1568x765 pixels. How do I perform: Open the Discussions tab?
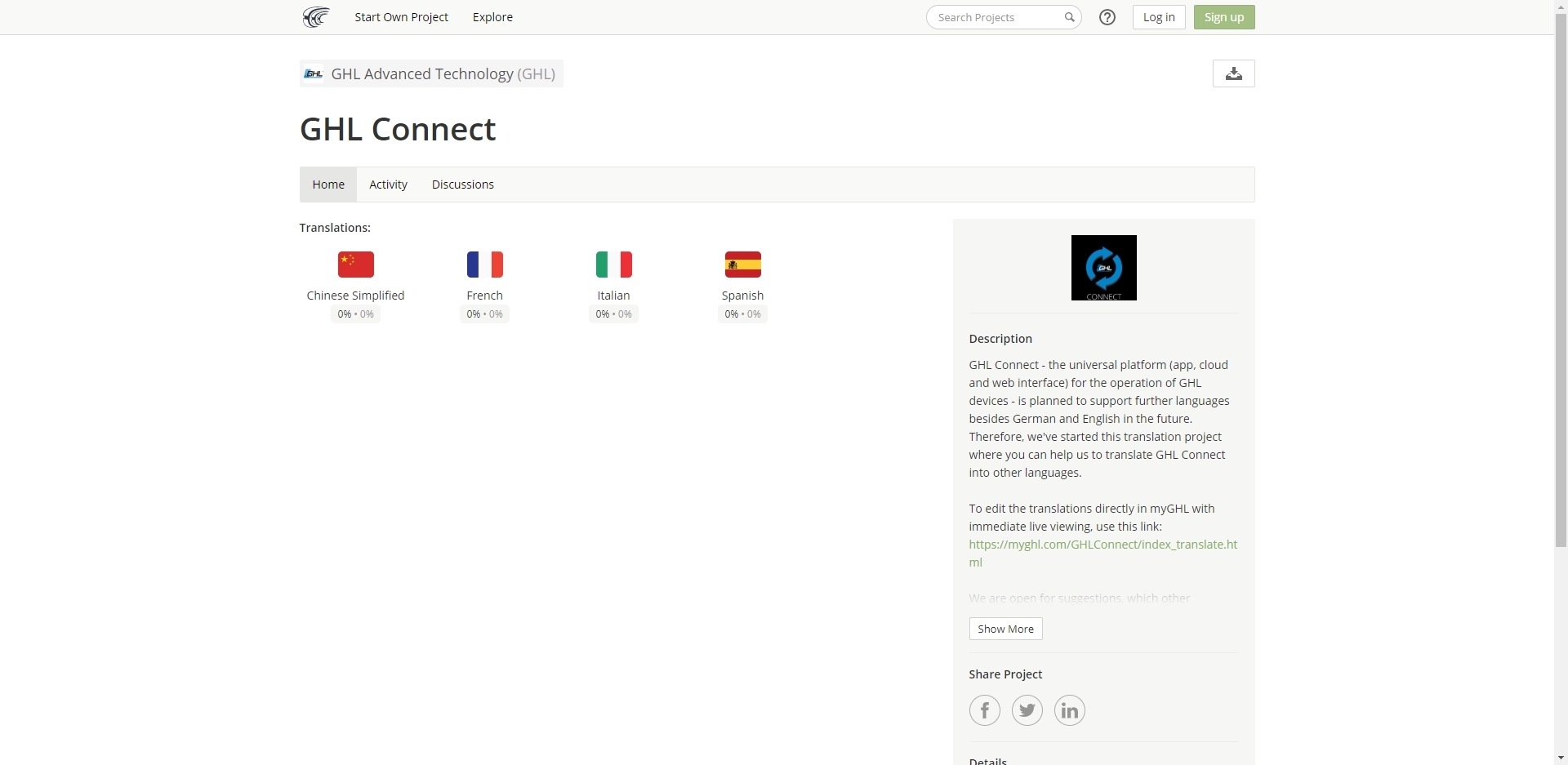tap(462, 185)
